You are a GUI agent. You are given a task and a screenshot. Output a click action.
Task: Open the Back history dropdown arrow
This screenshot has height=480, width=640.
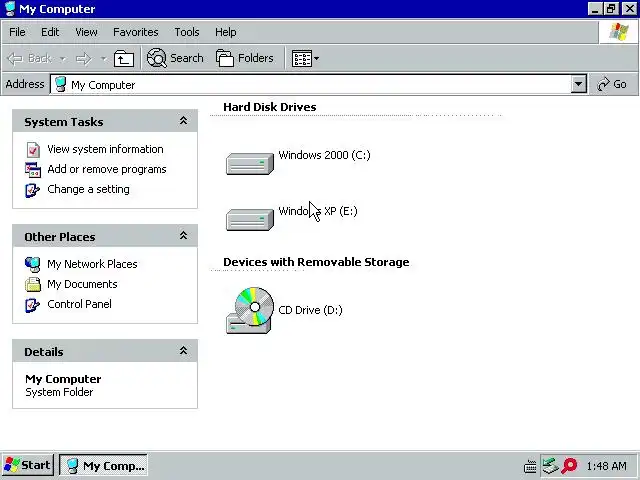coord(62,59)
